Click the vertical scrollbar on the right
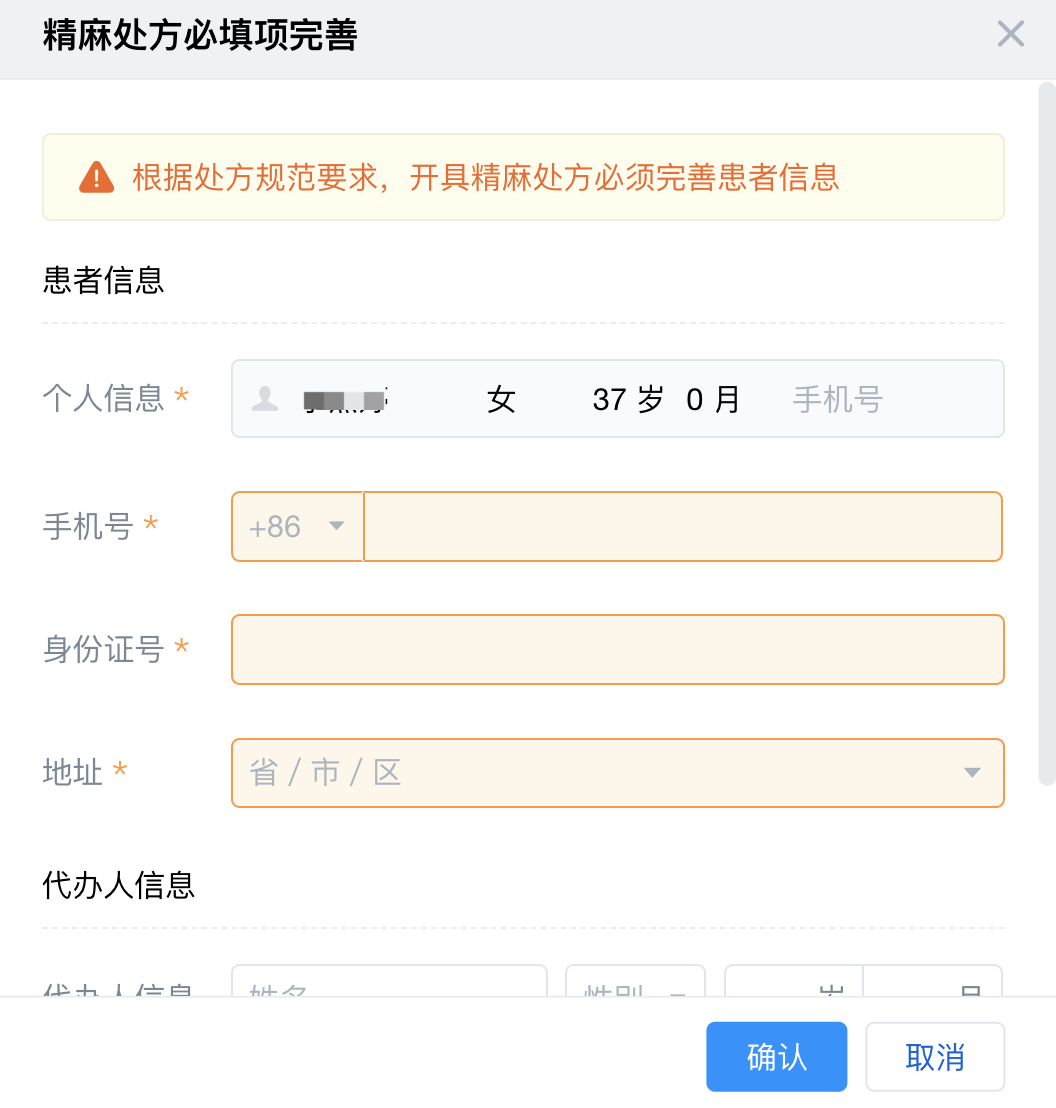The height and width of the screenshot is (1108, 1056). (x=1047, y=430)
